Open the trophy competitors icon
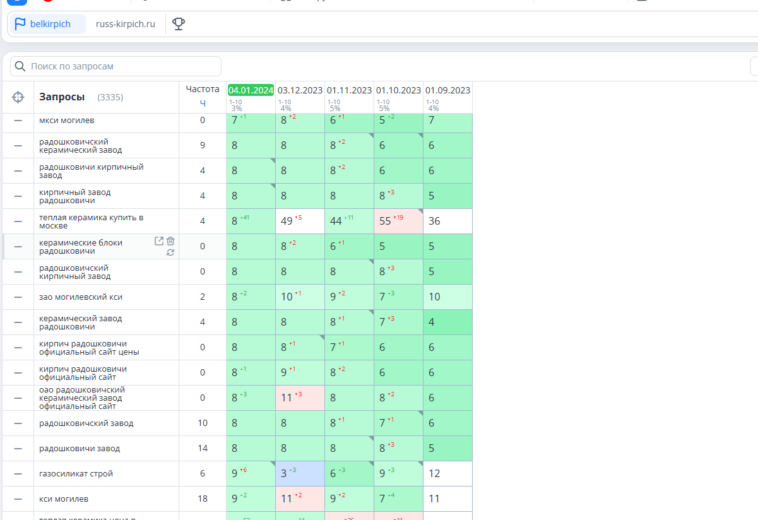Screen dimensions: 758x520 click(x=178, y=24)
